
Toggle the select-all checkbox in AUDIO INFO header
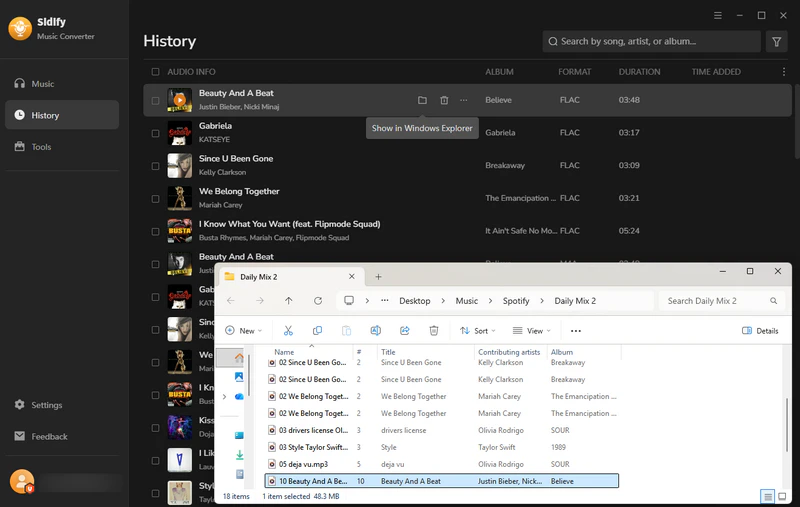(155, 72)
